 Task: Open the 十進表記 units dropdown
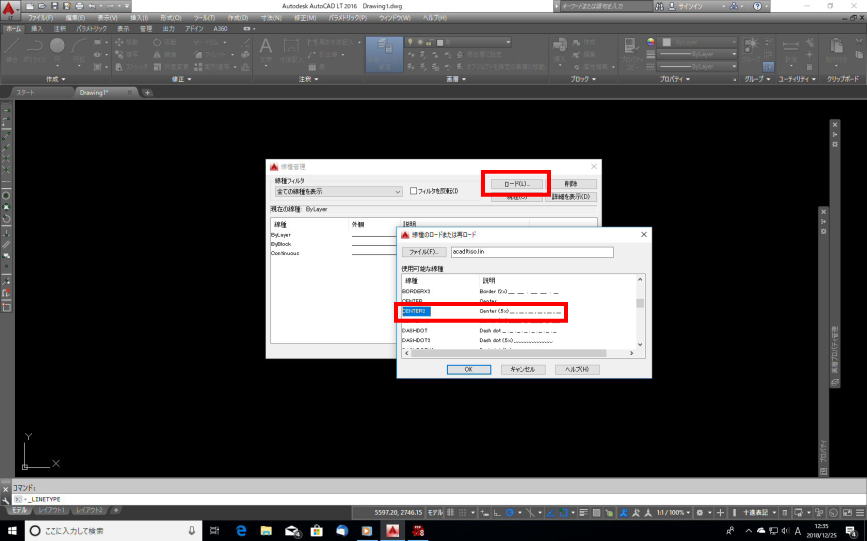click(759, 513)
